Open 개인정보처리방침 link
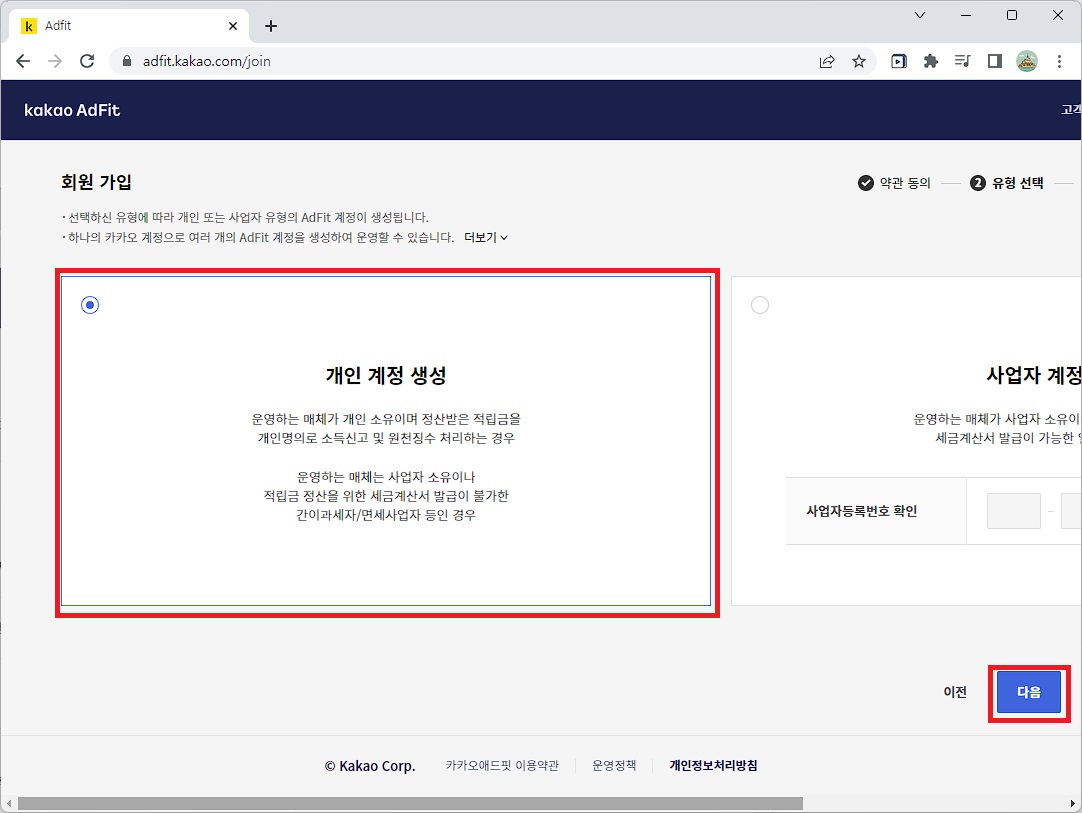 coord(714,765)
